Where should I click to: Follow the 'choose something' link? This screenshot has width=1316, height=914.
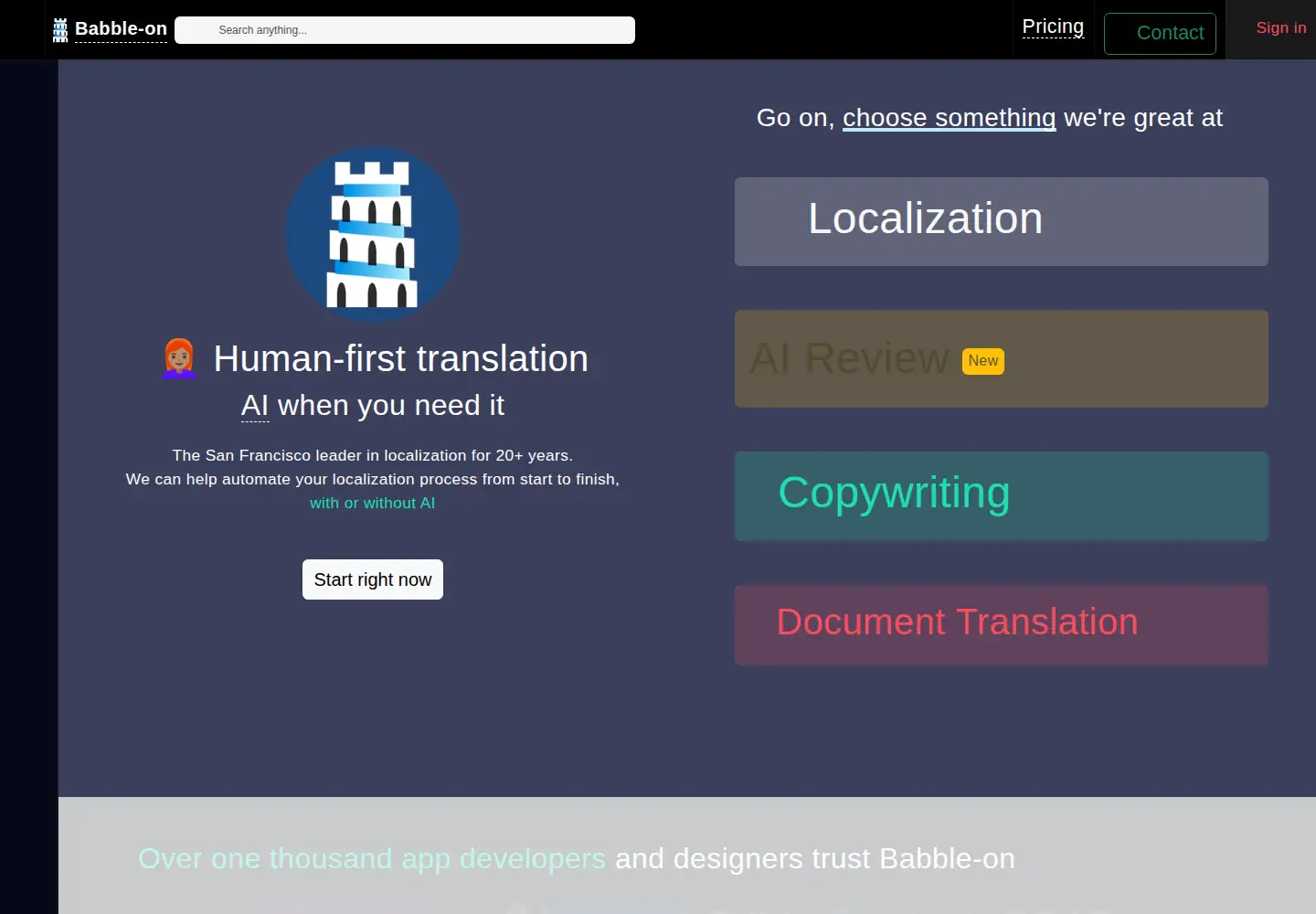coord(949,118)
